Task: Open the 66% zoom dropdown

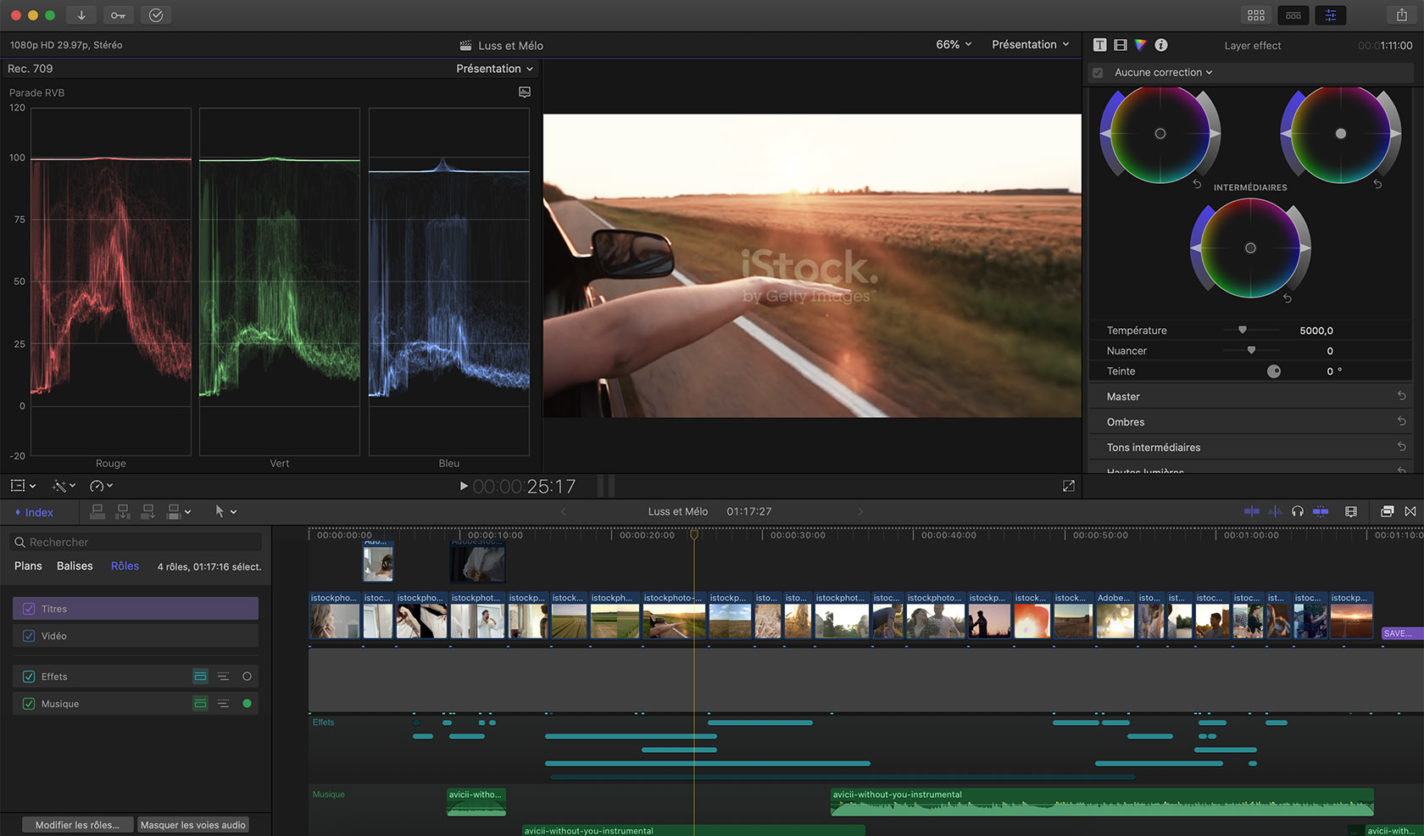Action: [950, 44]
